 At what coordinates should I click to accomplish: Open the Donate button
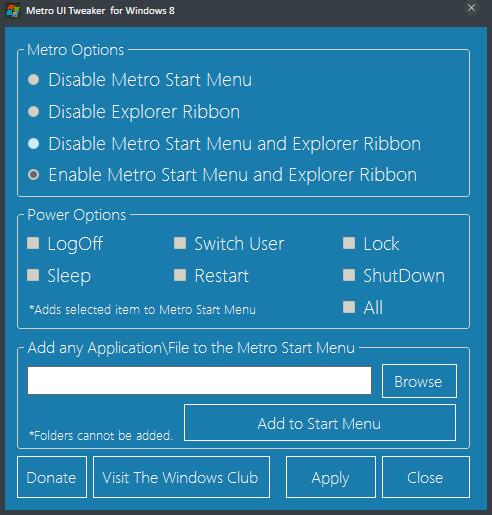click(x=52, y=477)
